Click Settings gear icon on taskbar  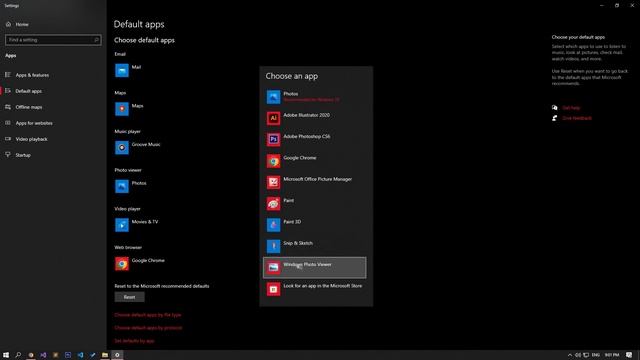pos(117,355)
